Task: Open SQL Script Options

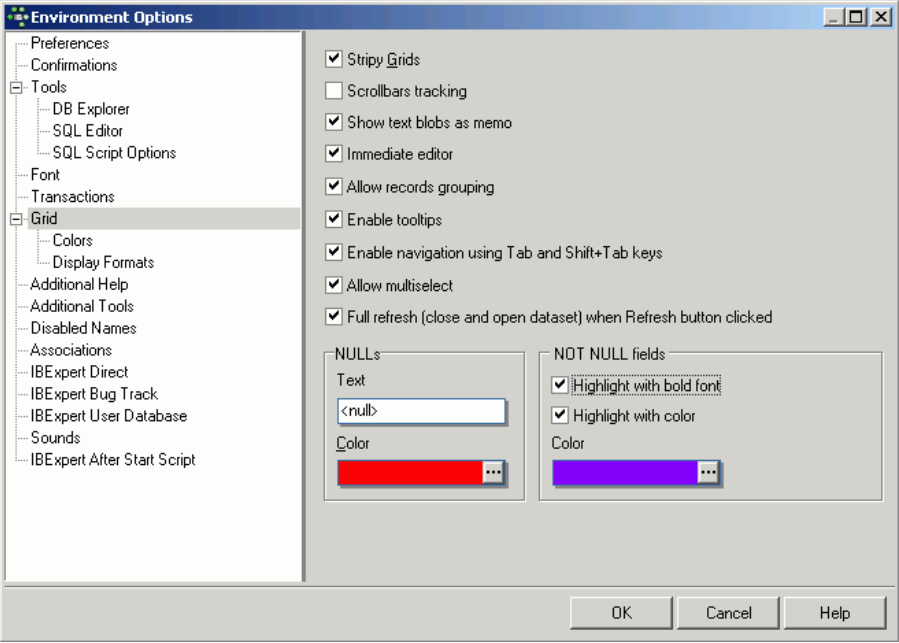Action: 114,153
